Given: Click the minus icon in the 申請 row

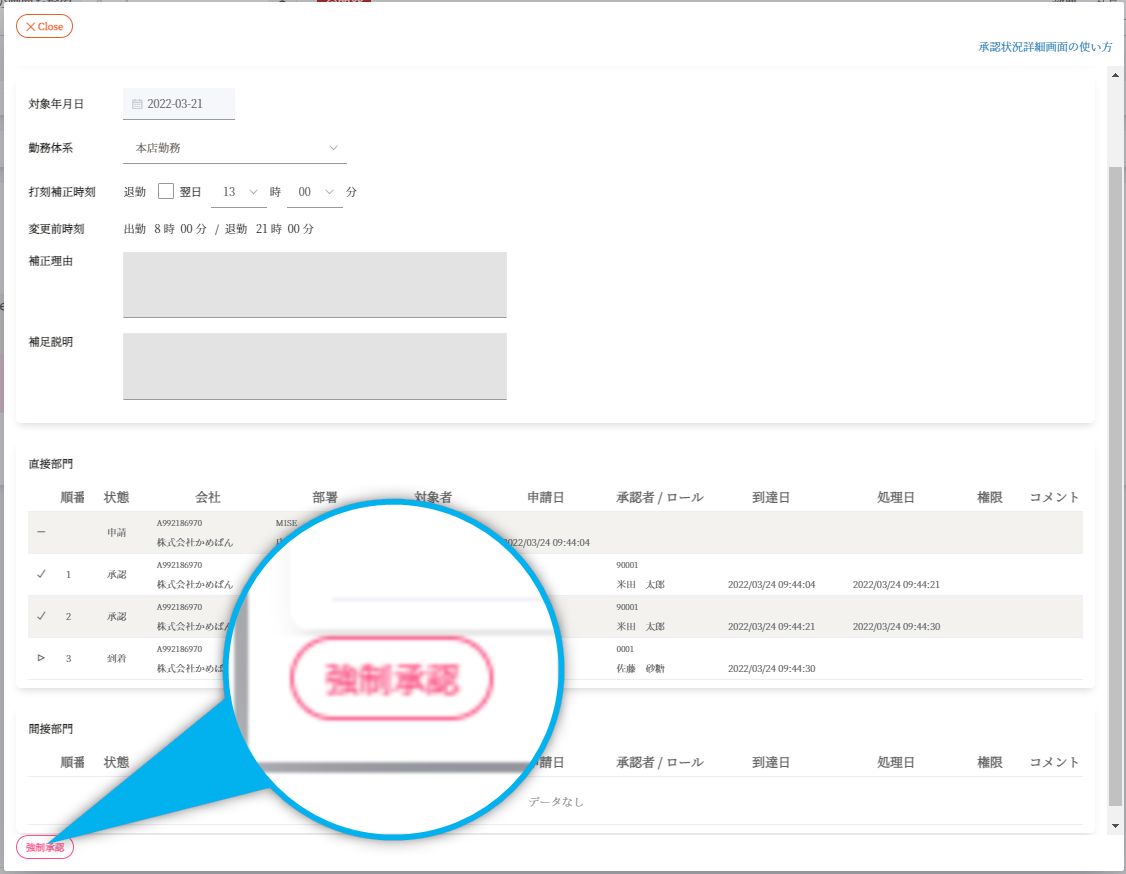Looking at the screenshot, I should [x=41, y=532].
